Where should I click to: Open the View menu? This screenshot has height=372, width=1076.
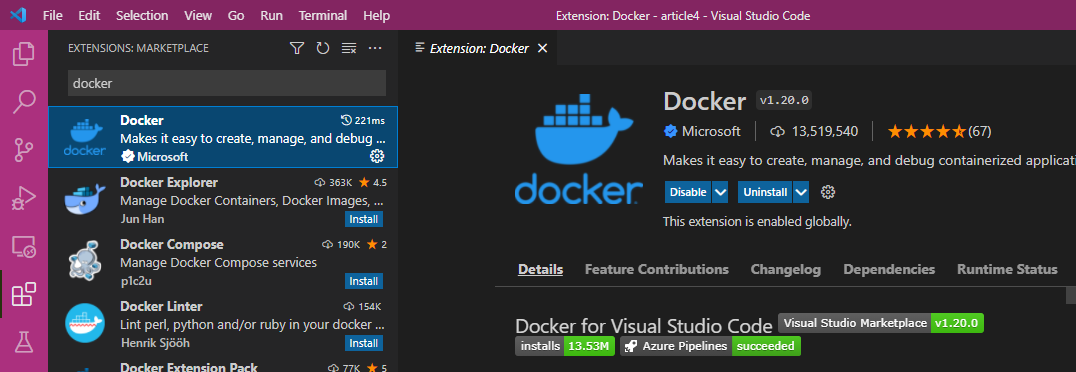pos(198,15)
